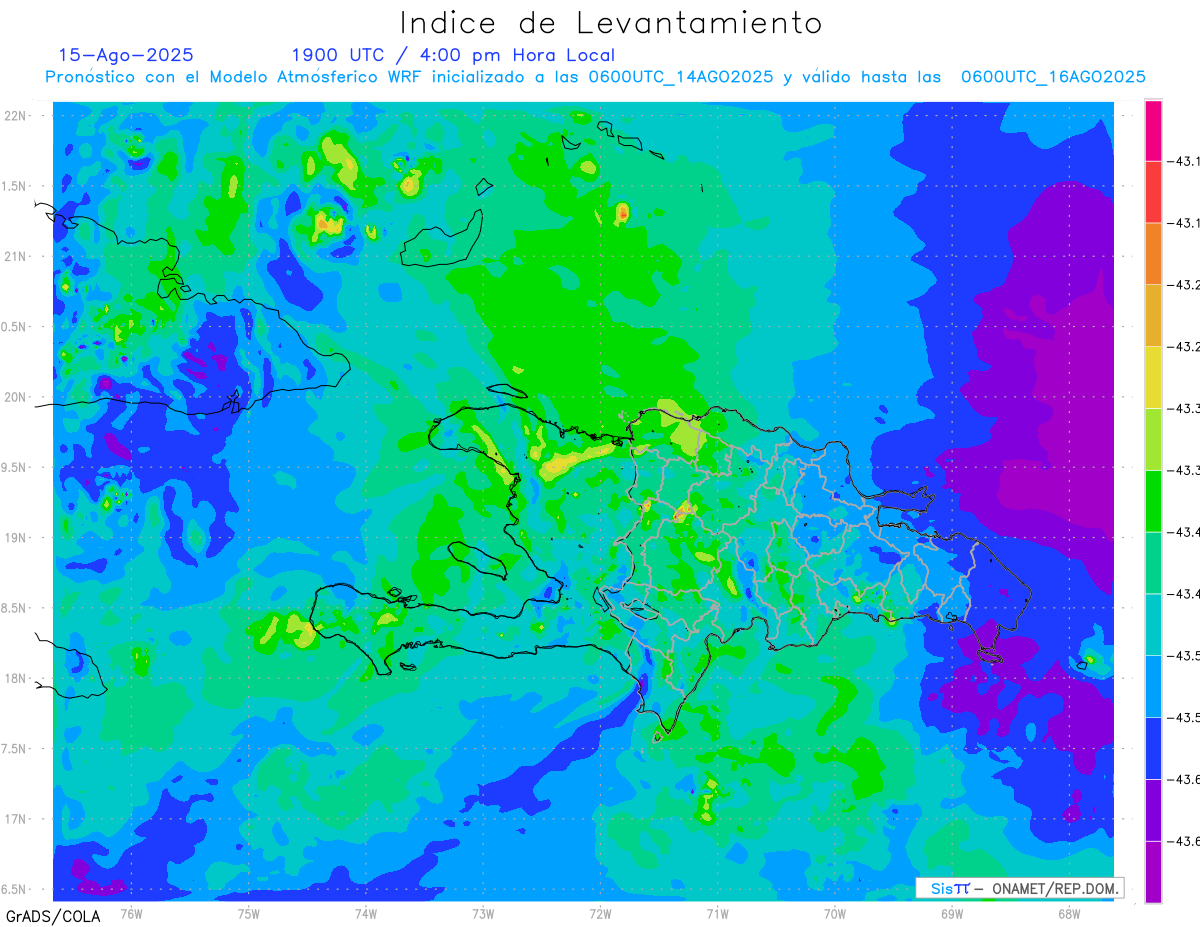Select the '1.5N' latitude tick label

coord(15,186)
